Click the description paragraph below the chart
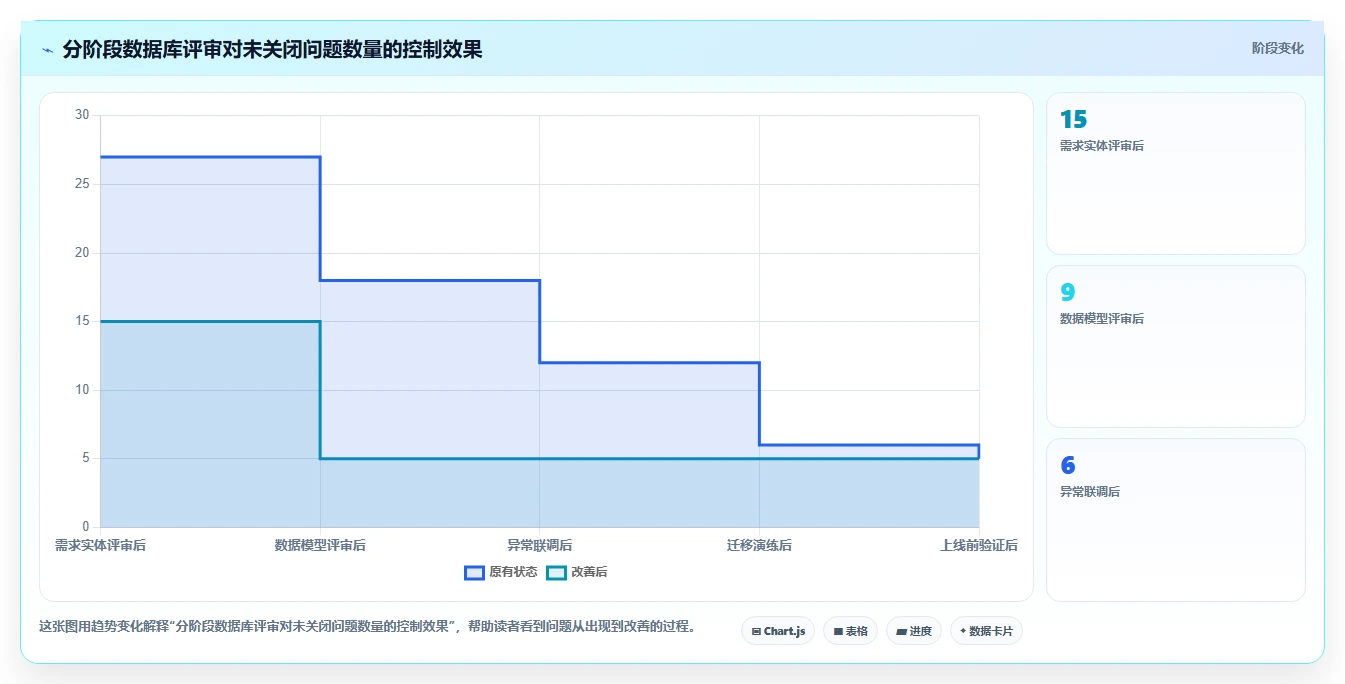 367,627
